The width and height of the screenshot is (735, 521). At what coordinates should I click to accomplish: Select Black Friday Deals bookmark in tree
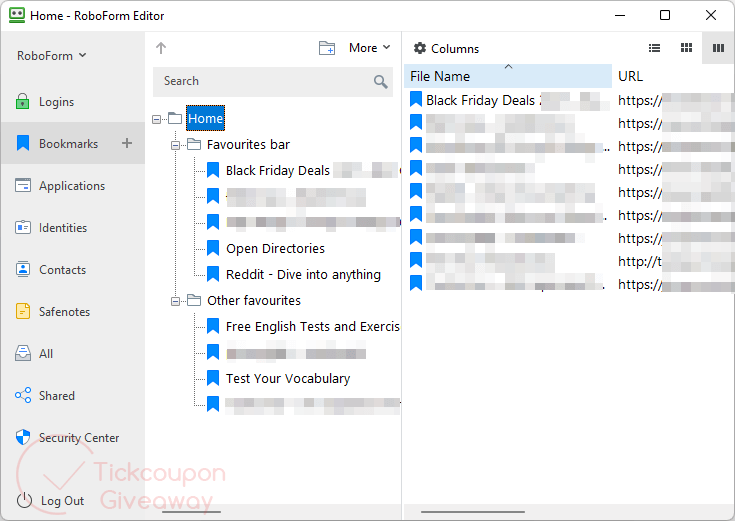coord(278,170)
